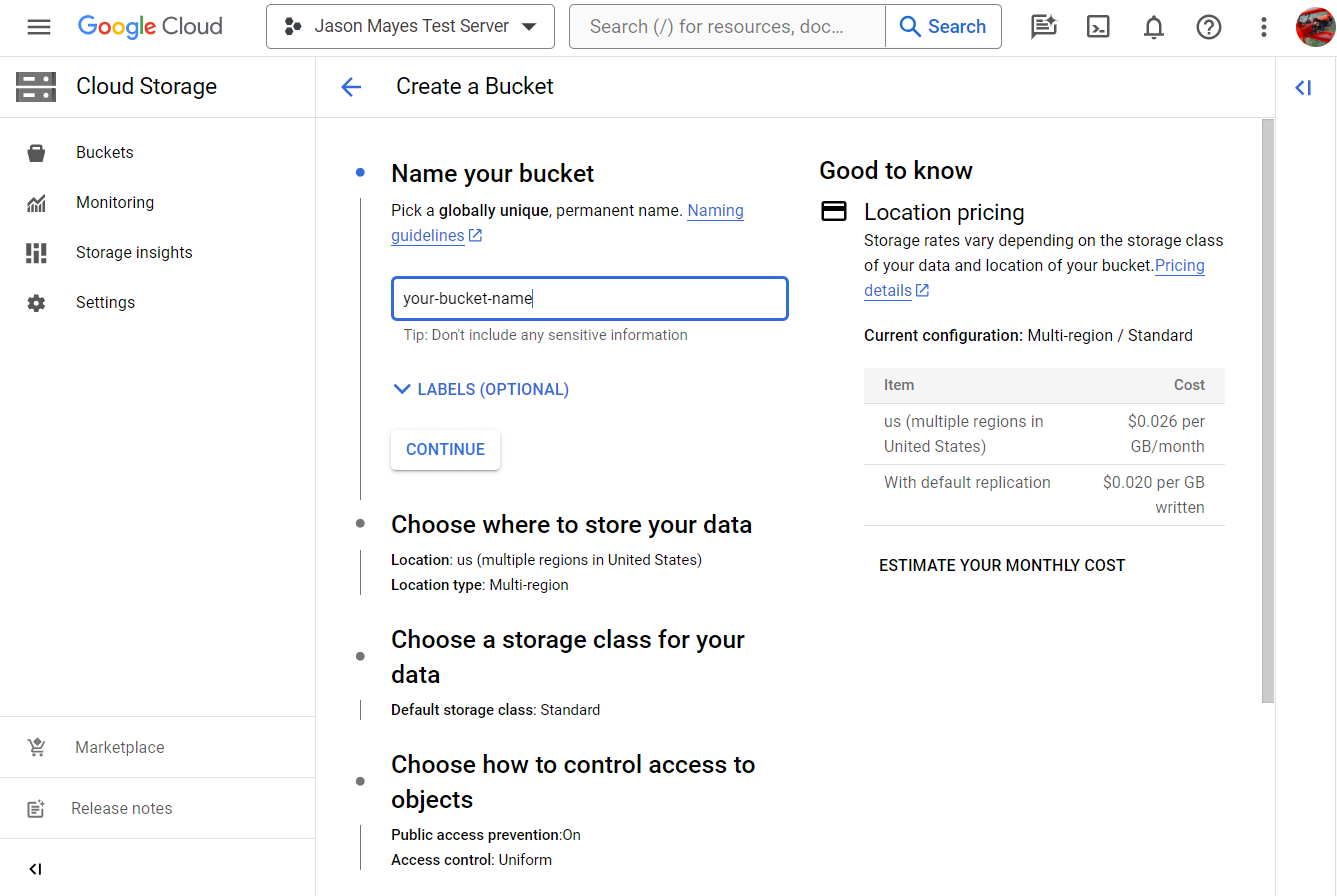Collapse the right Good to know panel
Viewport: 1337px width, 896px height.
tap(1303, 88)
